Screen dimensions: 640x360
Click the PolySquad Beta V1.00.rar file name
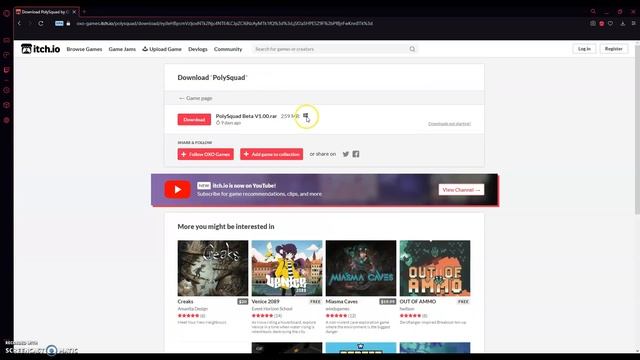[x=246, y=116]
